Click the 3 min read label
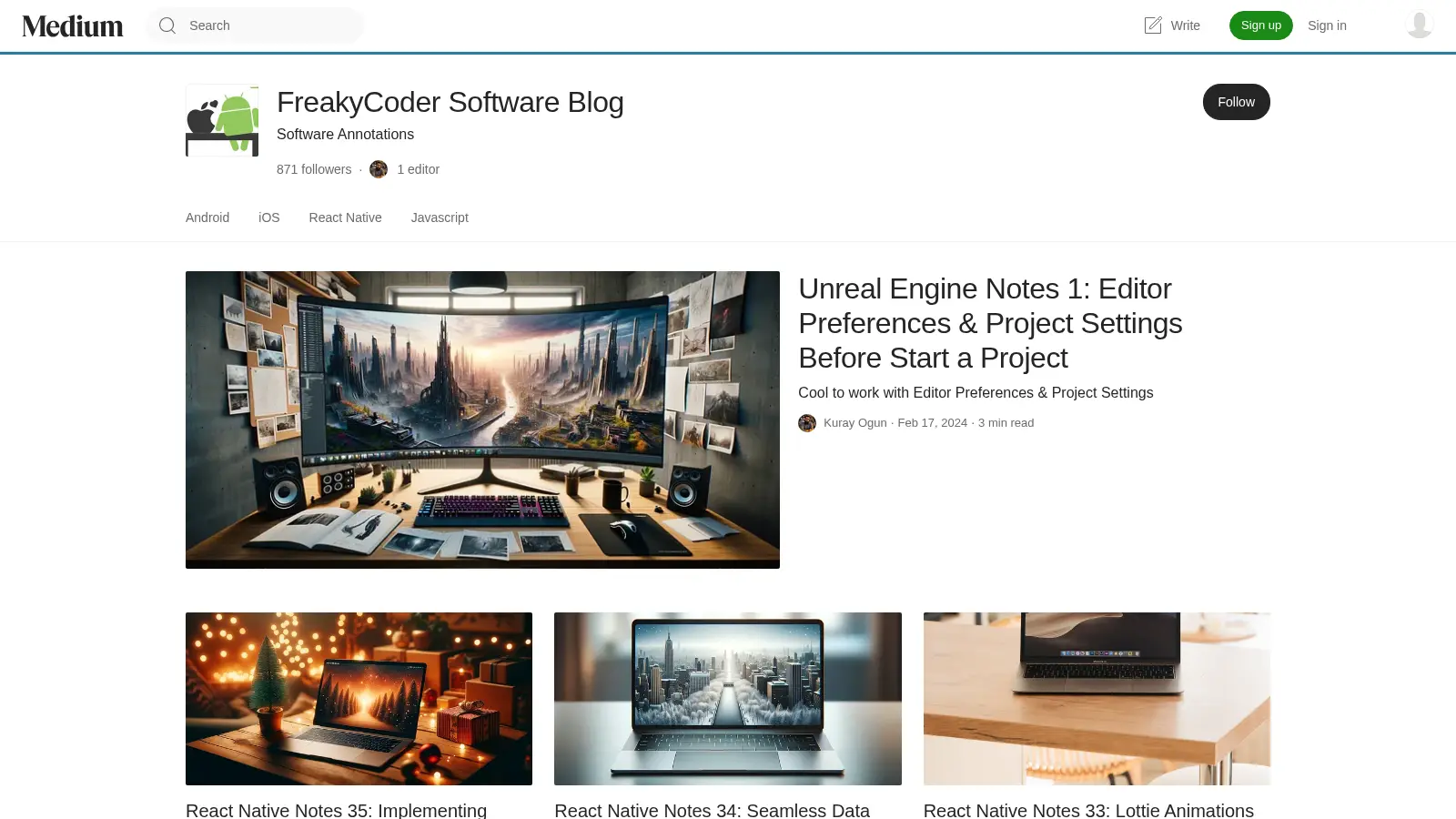Image resolution: width=1456 pixels, height=819 pixels. point(1006,423)
